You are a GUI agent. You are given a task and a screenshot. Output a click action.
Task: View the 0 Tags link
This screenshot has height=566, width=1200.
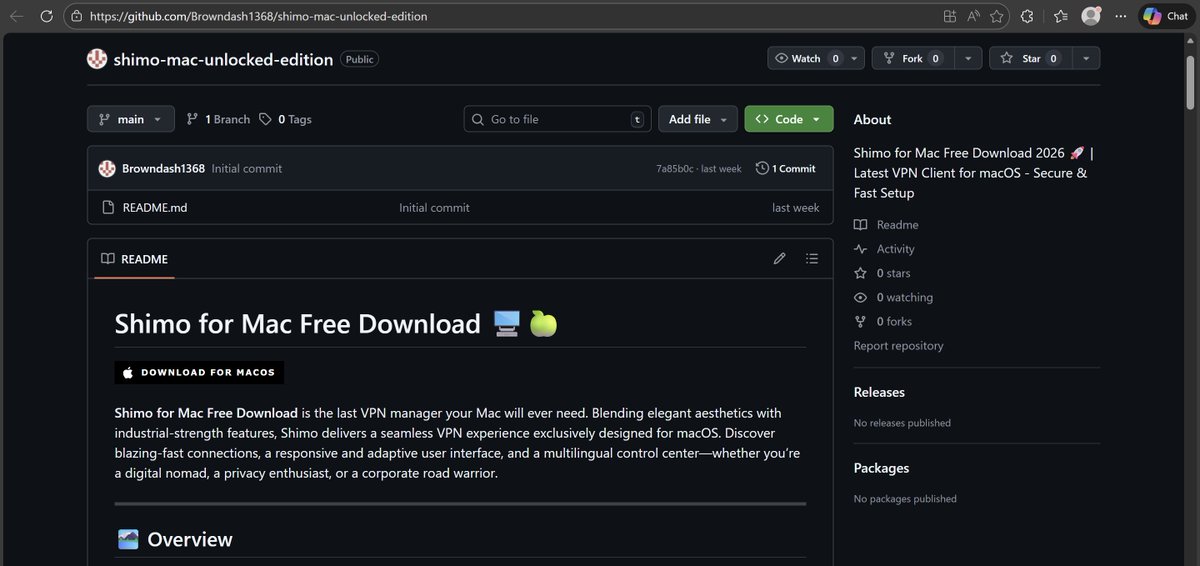click(x=285, y=119)
